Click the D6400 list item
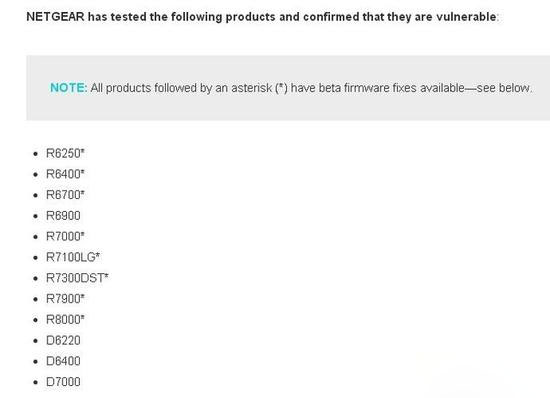550x398 pixels. (x=63, y=361)
